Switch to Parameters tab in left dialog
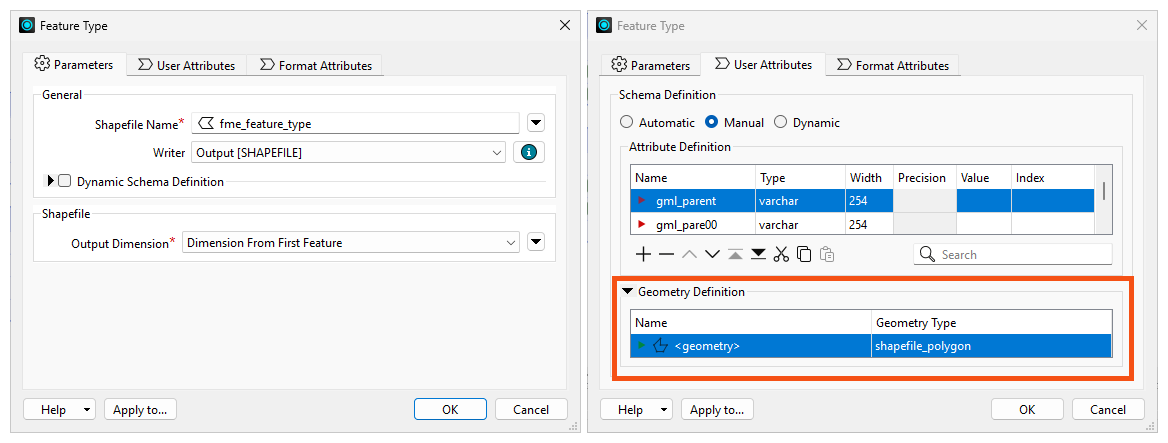Viewport: 1168px width, 443px height. click(74, 64)
